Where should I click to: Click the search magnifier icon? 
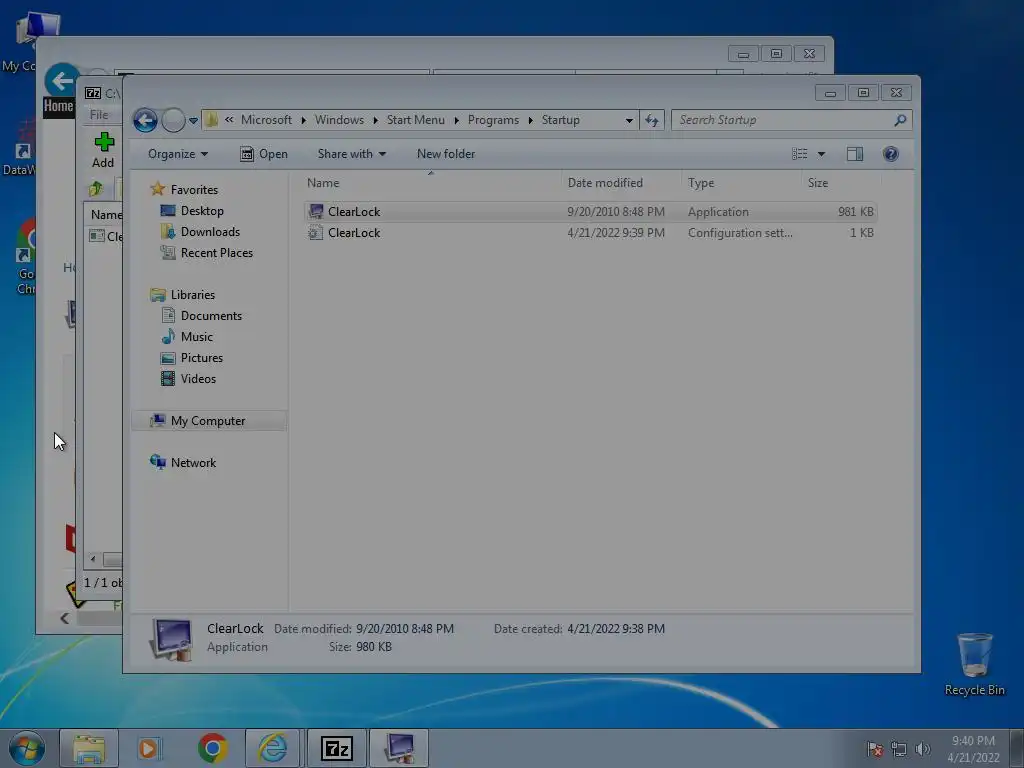pyautogui.click(x=900, y=120)
